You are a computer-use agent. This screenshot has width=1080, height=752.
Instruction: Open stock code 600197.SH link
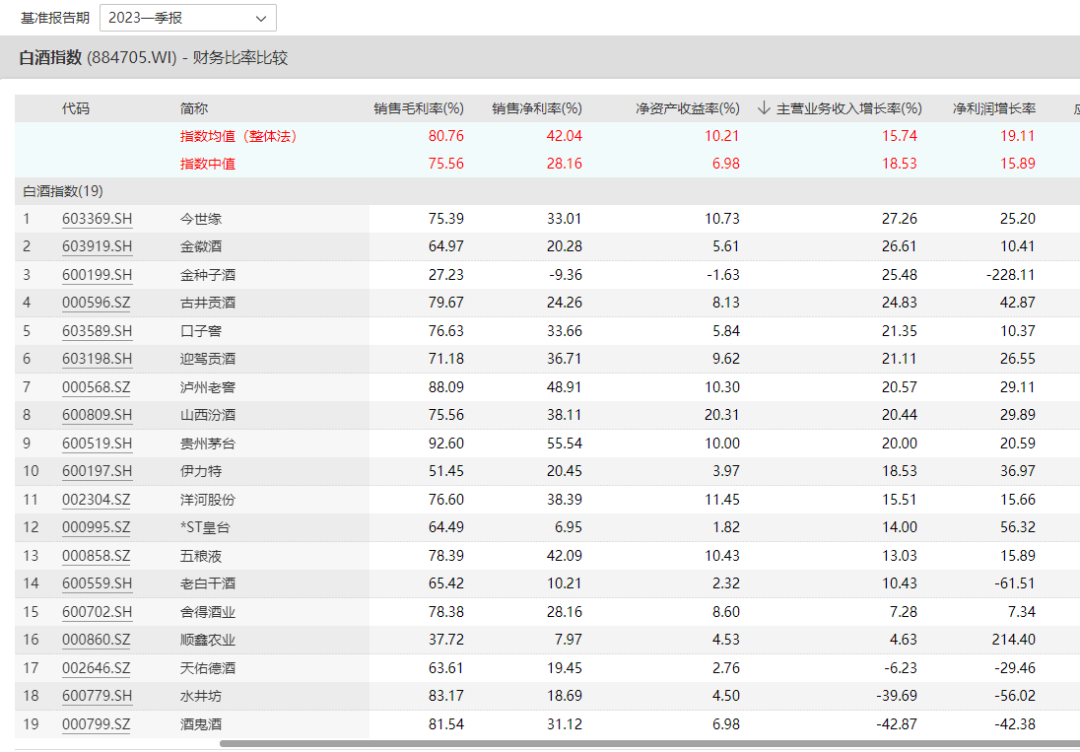pos(97,471)
